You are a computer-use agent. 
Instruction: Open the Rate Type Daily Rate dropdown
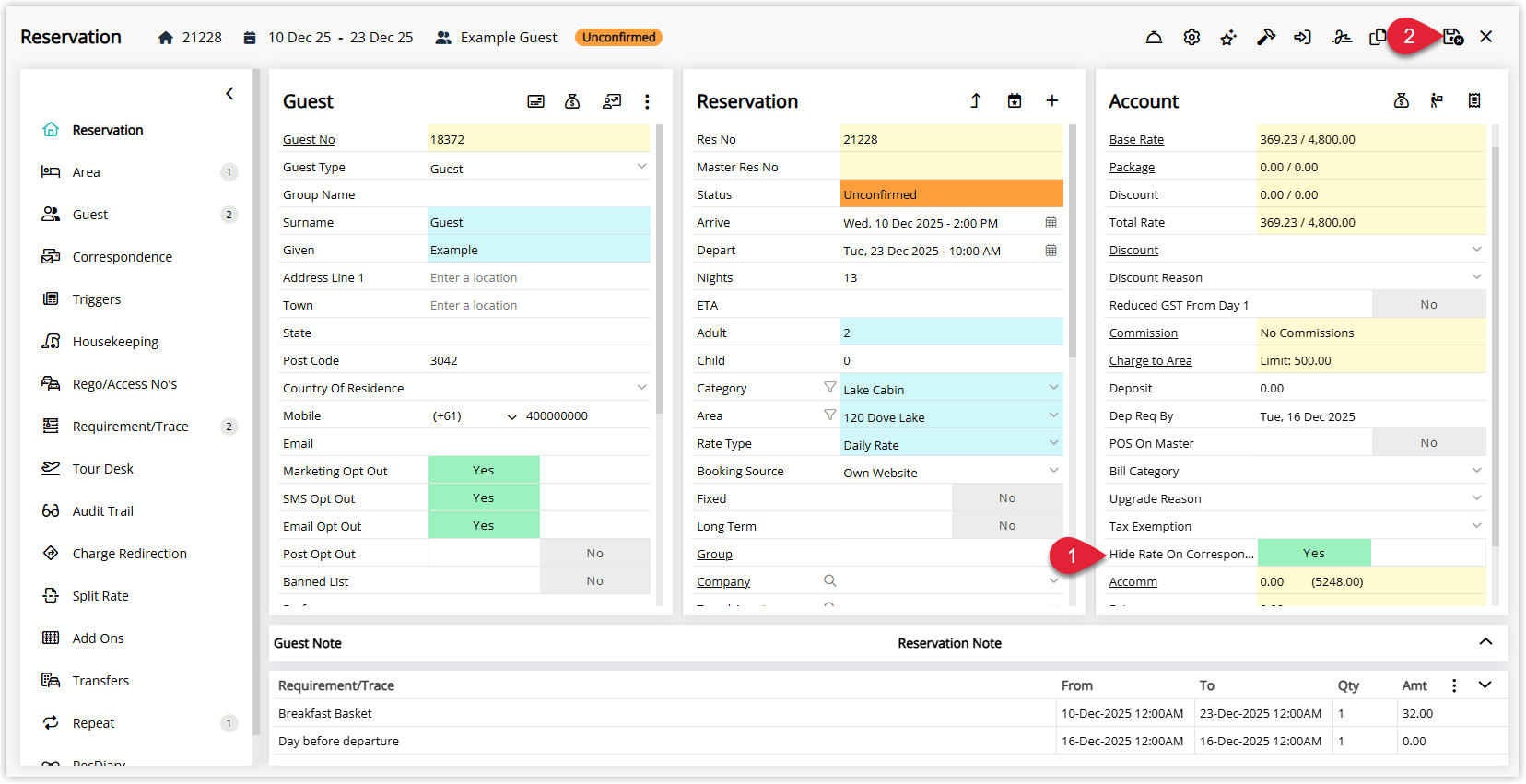tap(1053, 443)
